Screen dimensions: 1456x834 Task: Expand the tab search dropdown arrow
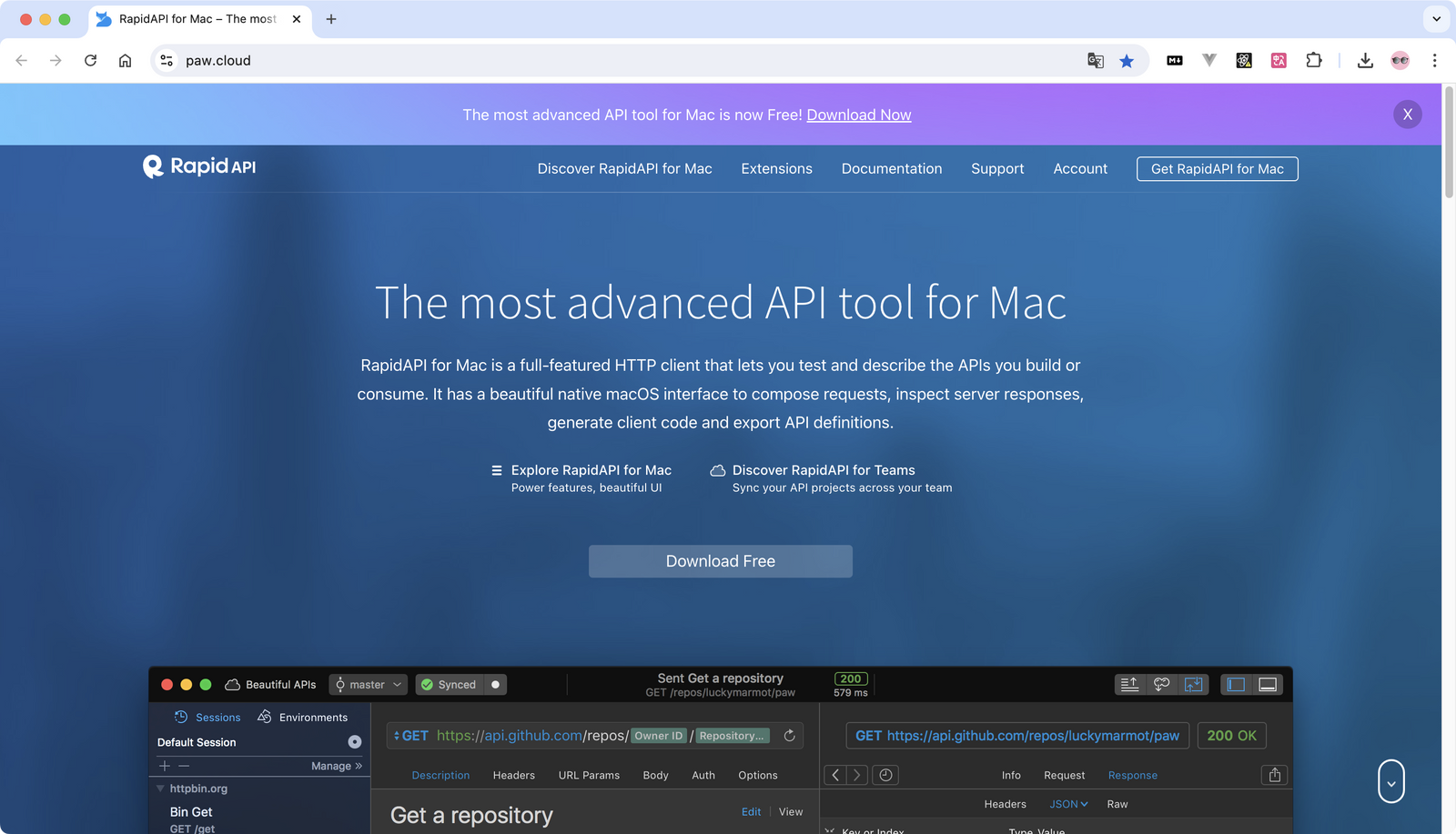click(x=1436, y=19)
